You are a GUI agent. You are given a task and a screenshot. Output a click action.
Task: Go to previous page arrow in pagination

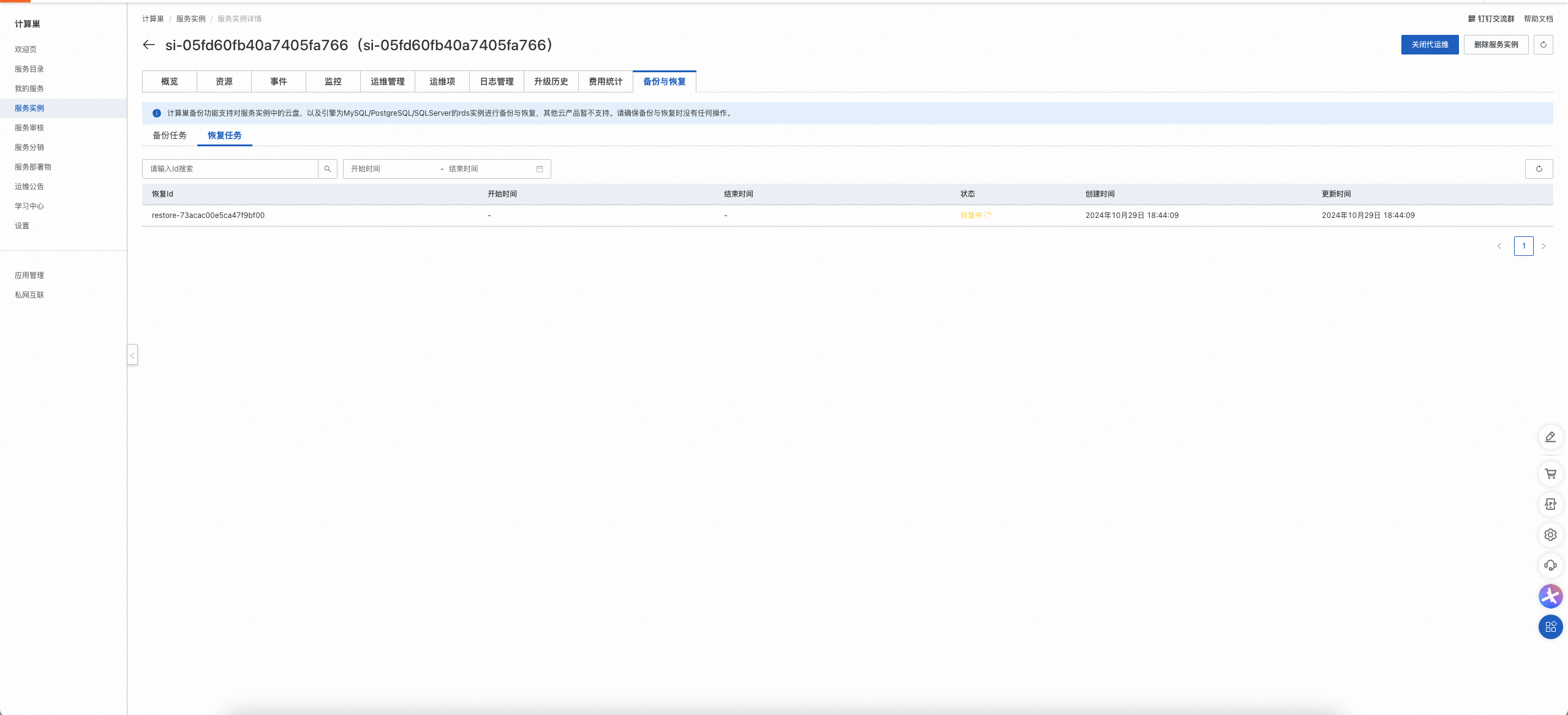click(1499, 246)
